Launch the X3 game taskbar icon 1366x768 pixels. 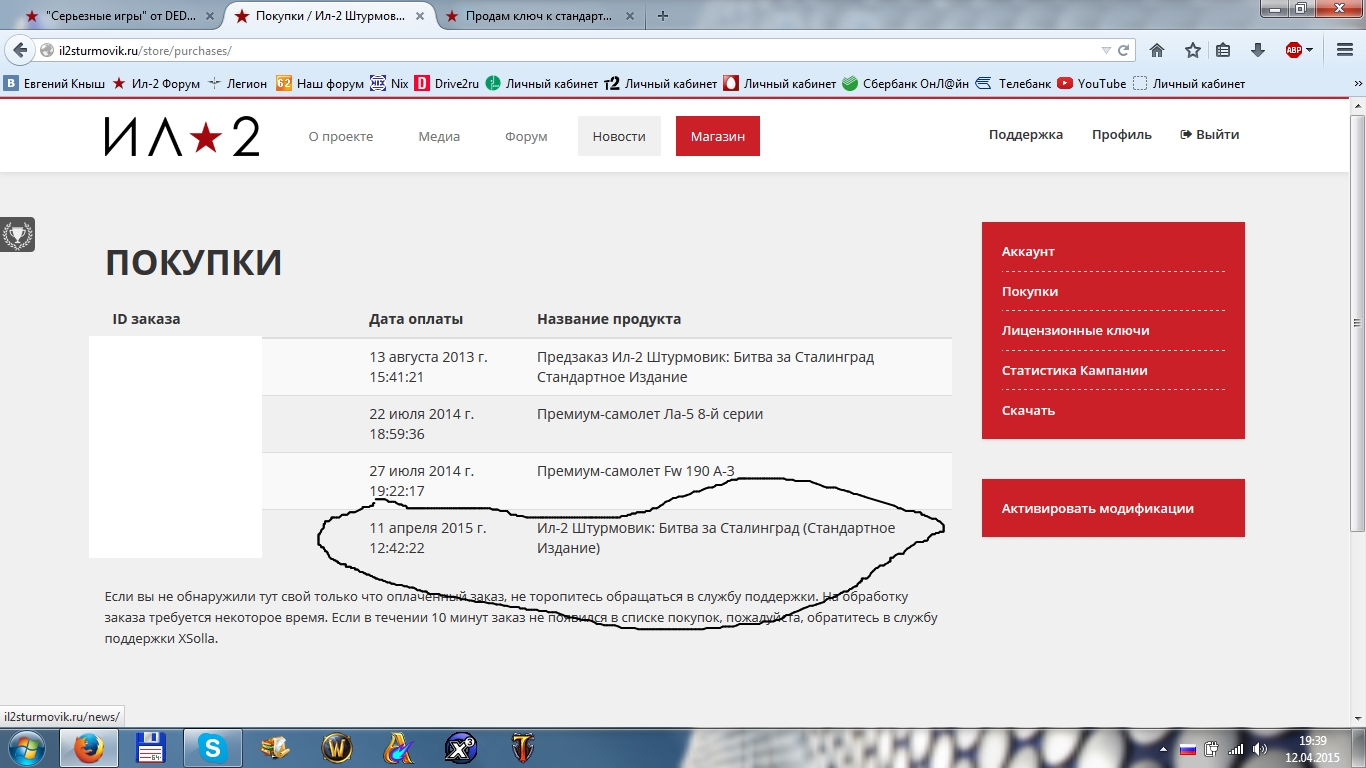click(460, 748)
